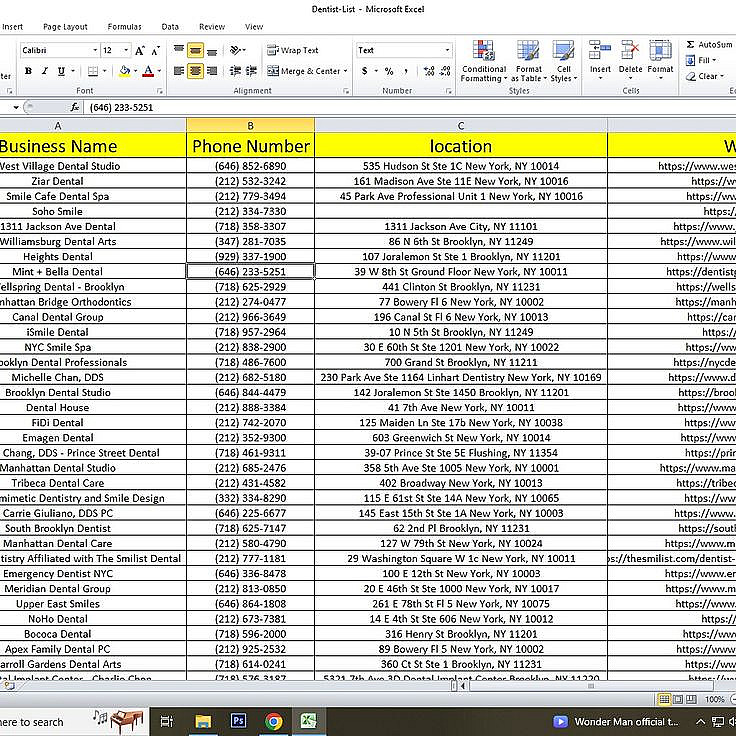Expand the Text number format dropdown
The image size is (736, 736).
click(447, 50)
